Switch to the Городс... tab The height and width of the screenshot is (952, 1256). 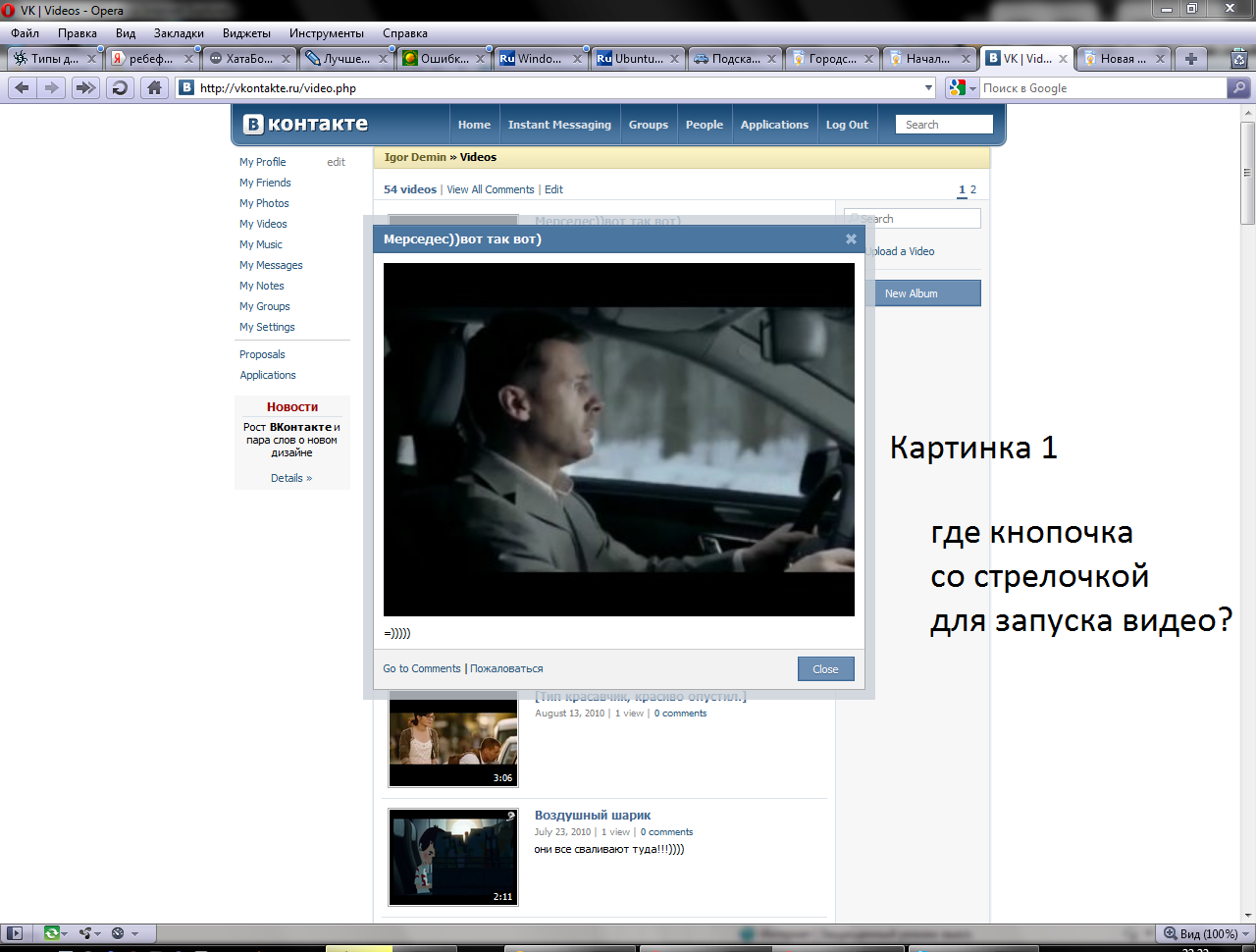tap(832, 59)
